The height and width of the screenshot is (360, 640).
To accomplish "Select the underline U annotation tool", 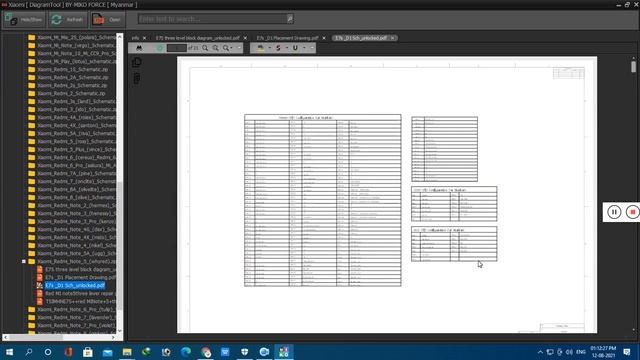I will (x=295, y=48).
